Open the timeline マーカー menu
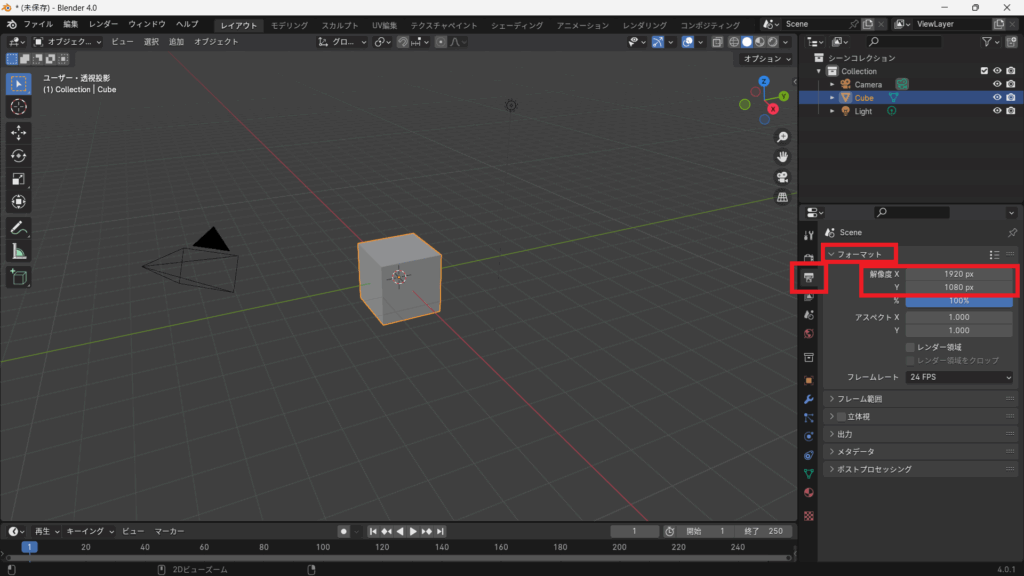 169,532
